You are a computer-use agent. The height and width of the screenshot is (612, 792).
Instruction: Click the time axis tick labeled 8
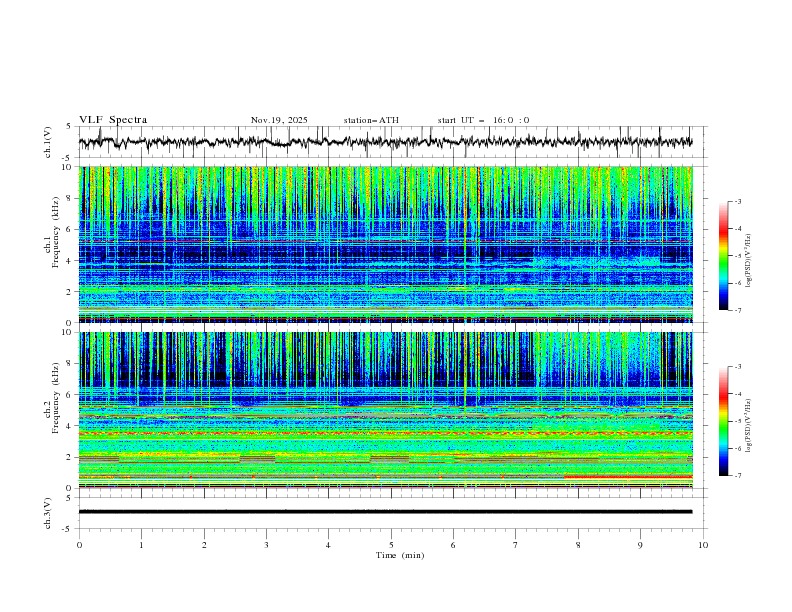click(578, 545)
